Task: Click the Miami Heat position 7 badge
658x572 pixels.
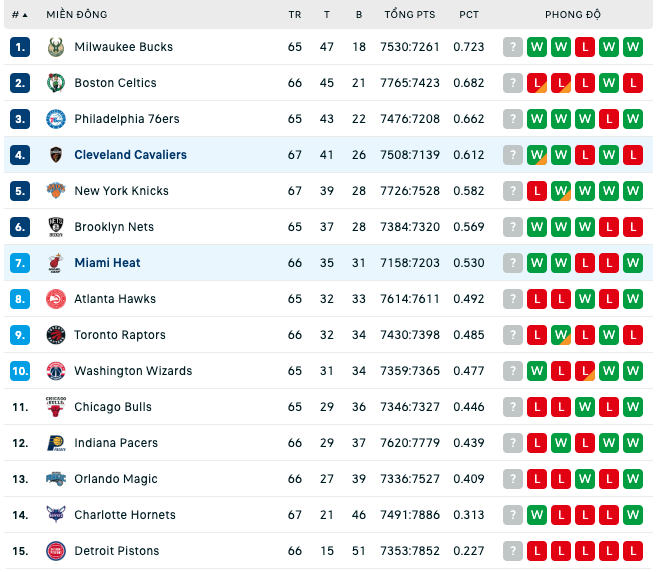Action: [x=20, y=263]
